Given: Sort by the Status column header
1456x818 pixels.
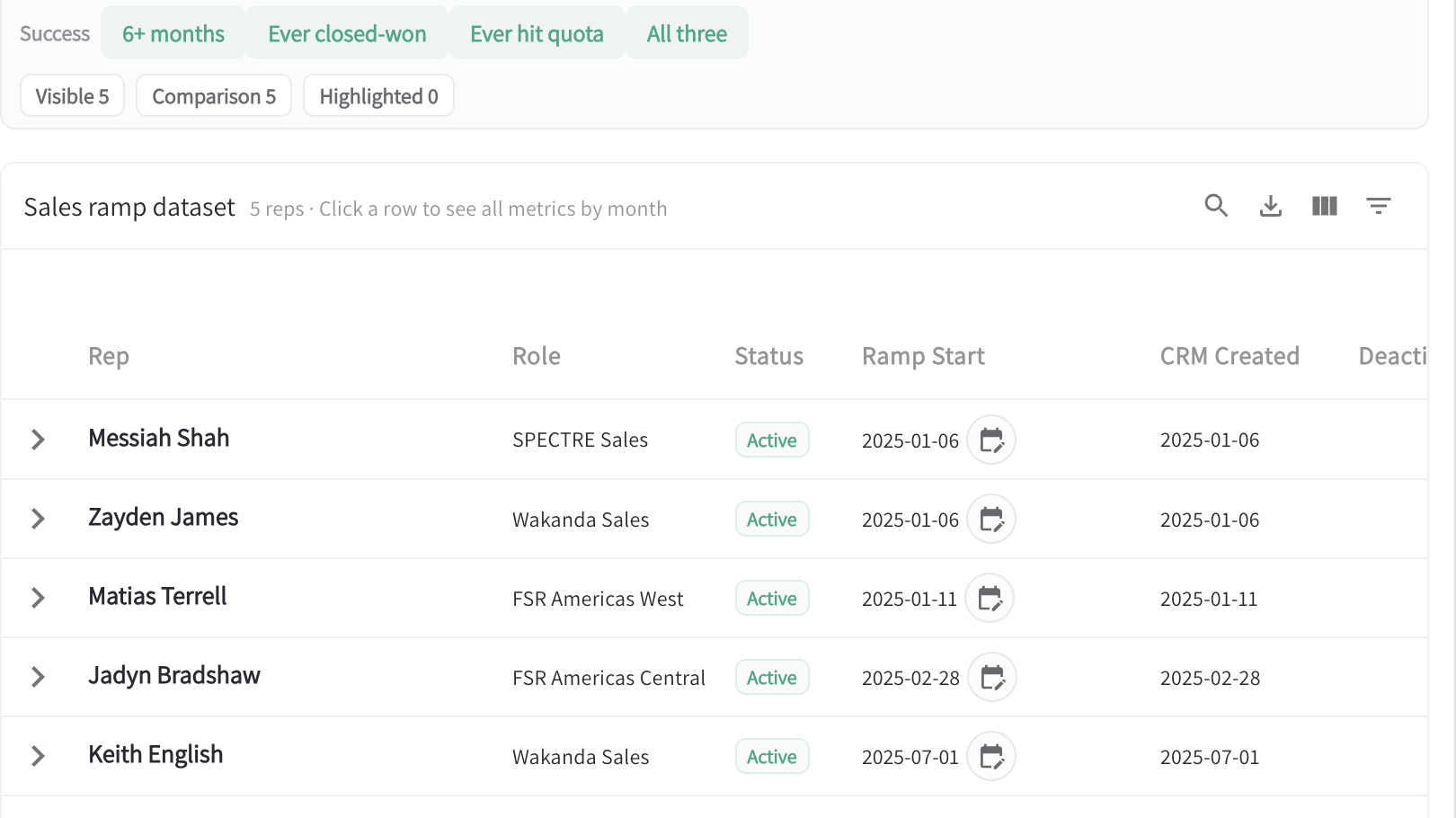Looking at the screenshot, I should click(x=769, y=356).
